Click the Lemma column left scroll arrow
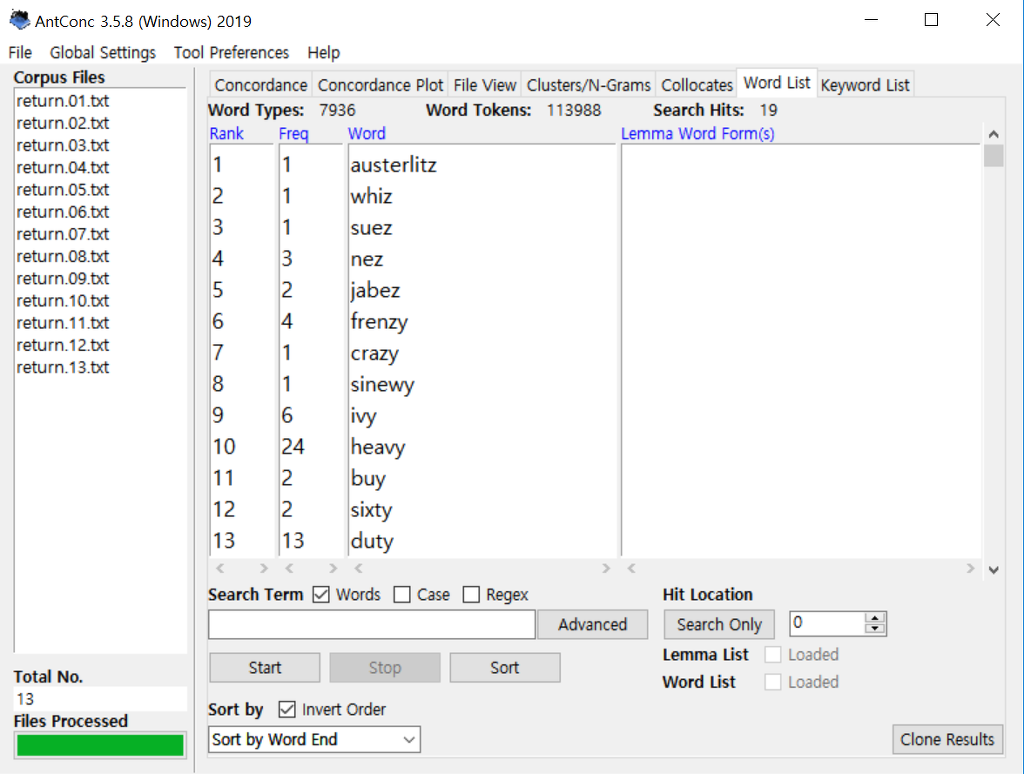The image size is (1024, 774). tap(632, 568)
